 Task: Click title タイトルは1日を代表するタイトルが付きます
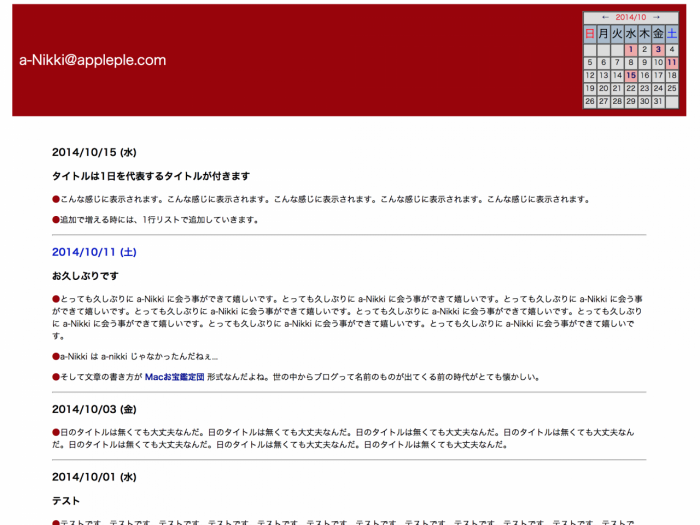coord(151,176)
